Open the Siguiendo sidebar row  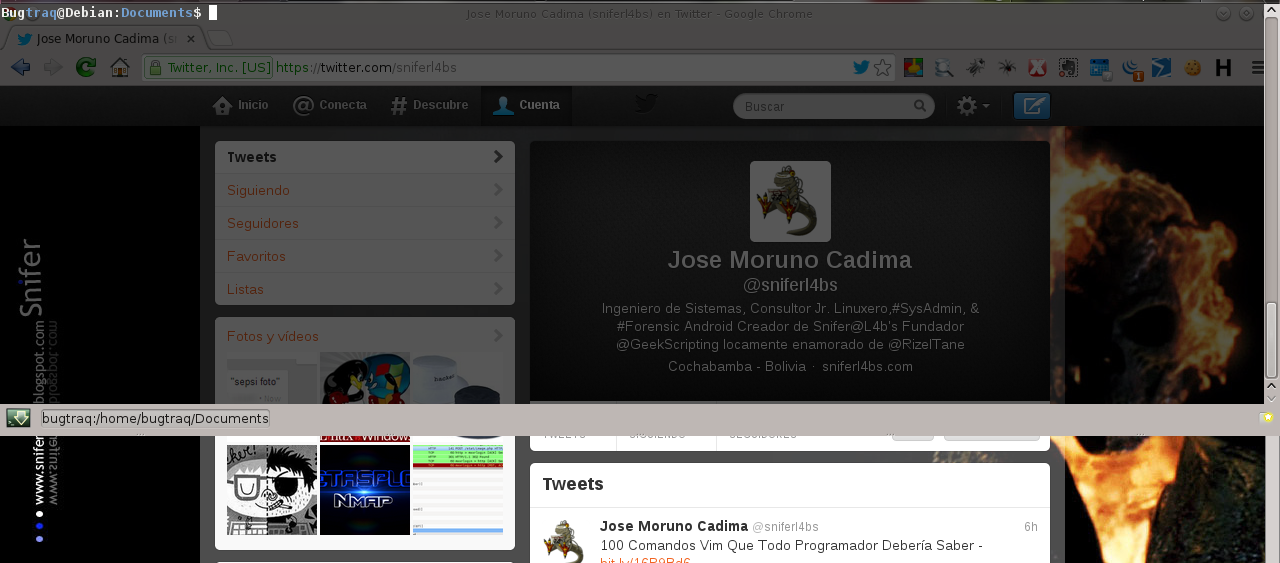[x=365, y=190]
